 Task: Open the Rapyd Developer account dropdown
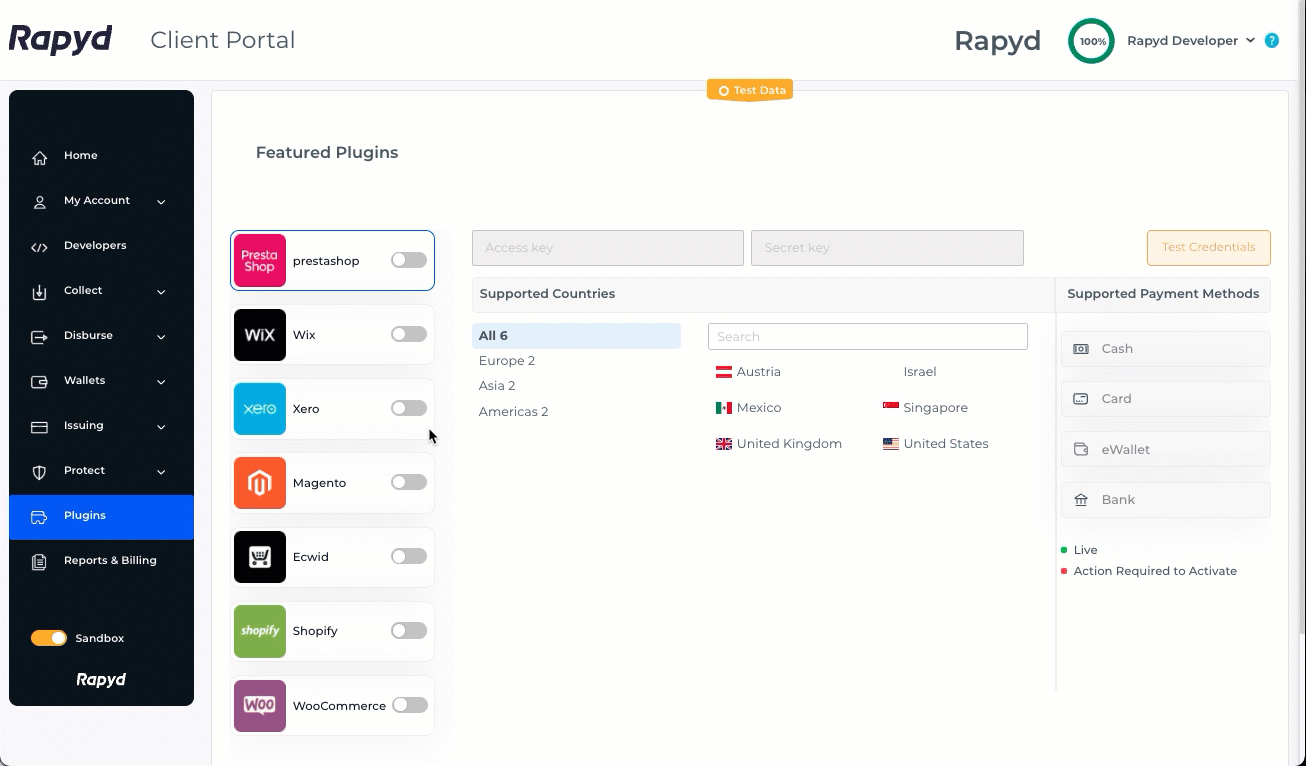pyautogui.click(x=1190, y=41)
